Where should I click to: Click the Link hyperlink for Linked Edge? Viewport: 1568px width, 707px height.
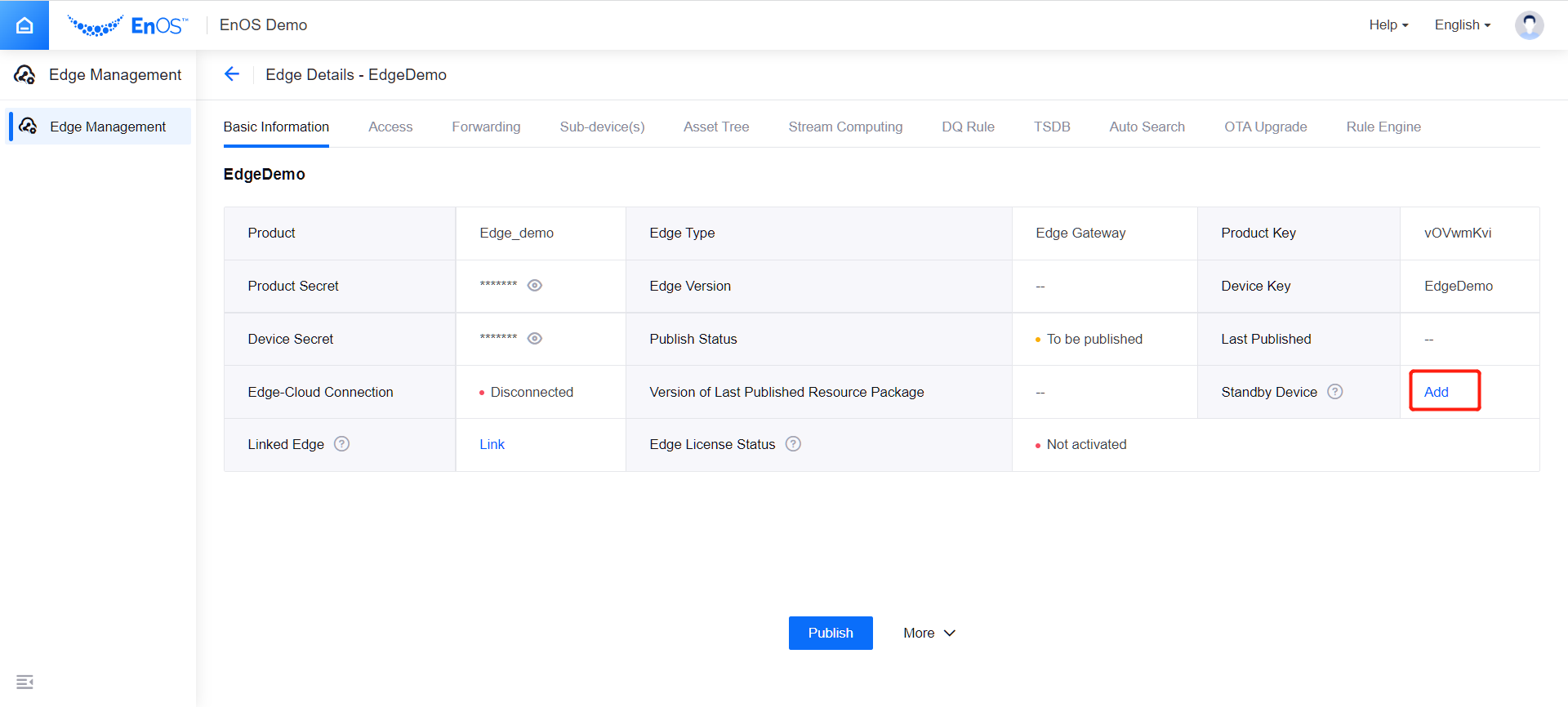pos(492,444)
